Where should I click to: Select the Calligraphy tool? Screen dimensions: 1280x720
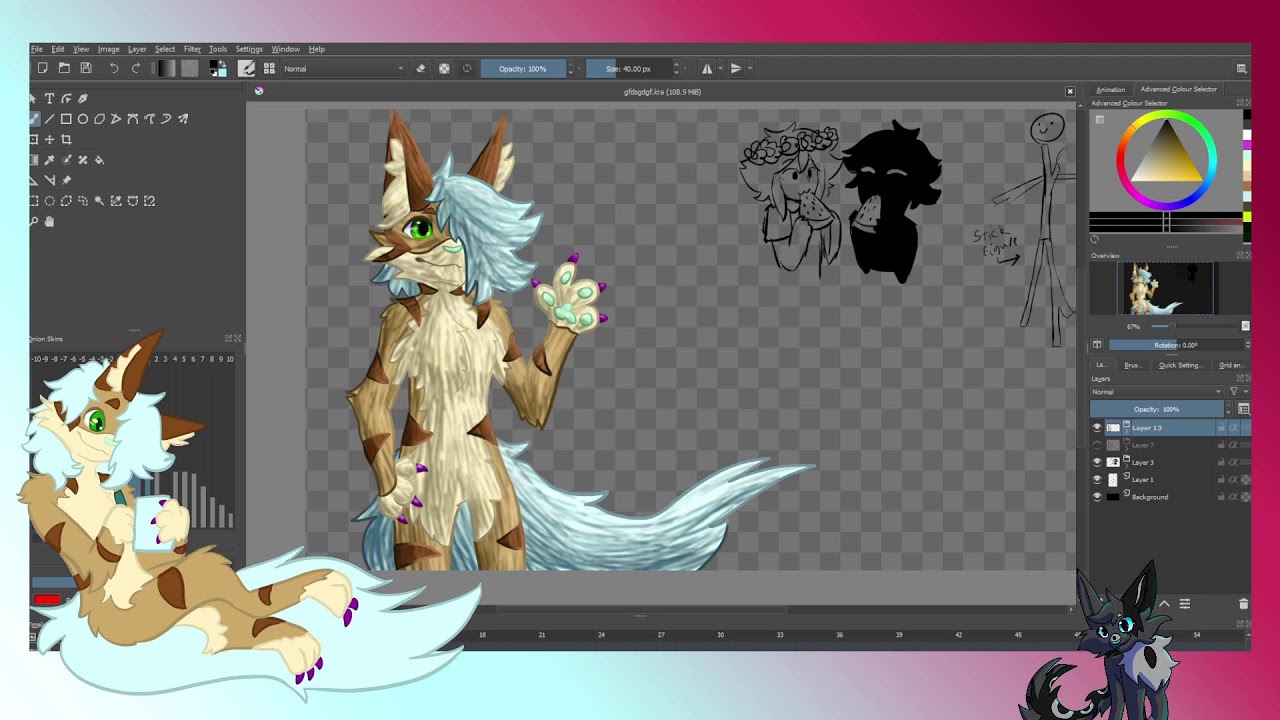pos(83,98)
